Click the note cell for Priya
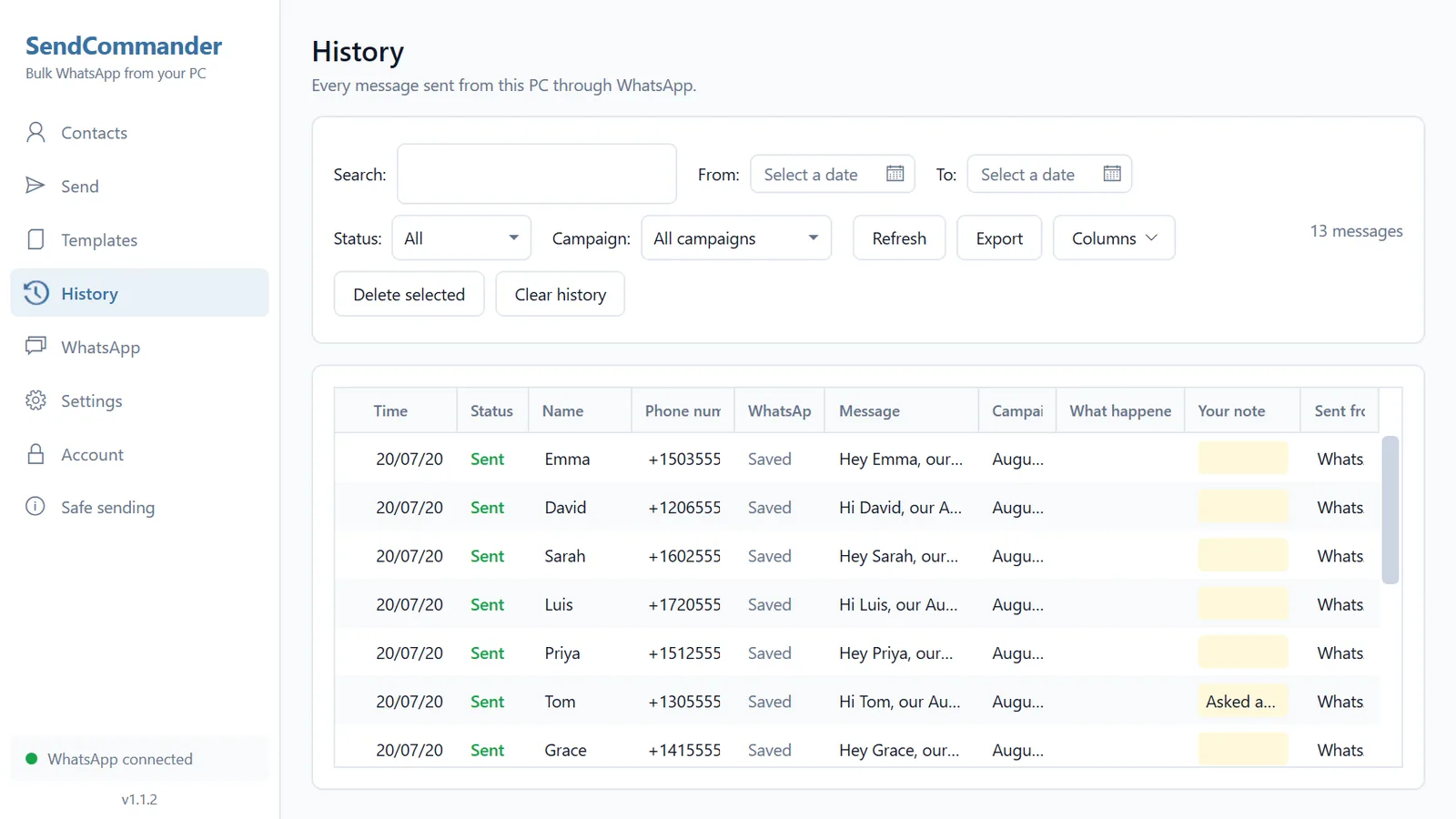 coord(1243,652)
